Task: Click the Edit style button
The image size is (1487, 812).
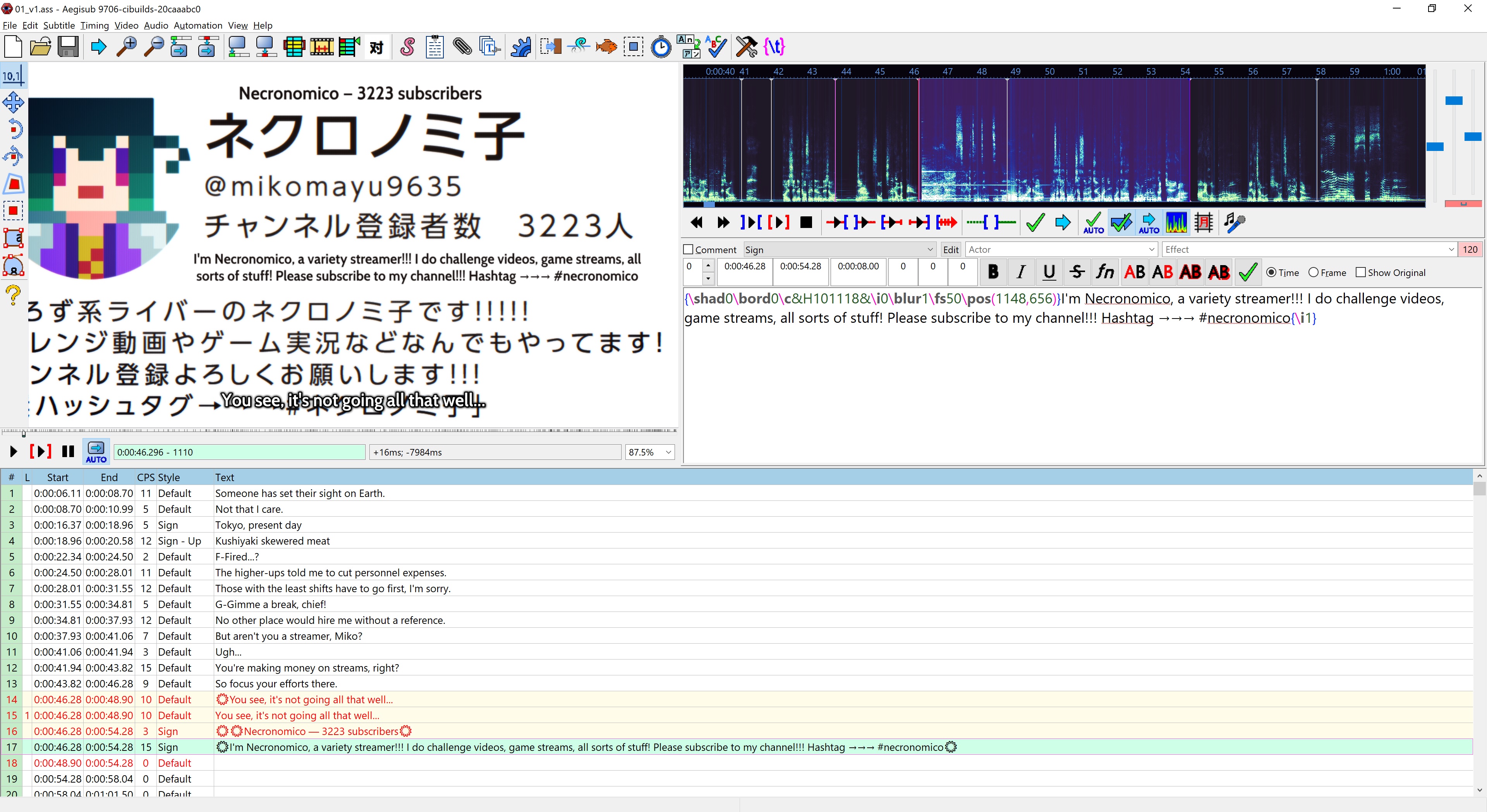Action: (x=951, y=249)
